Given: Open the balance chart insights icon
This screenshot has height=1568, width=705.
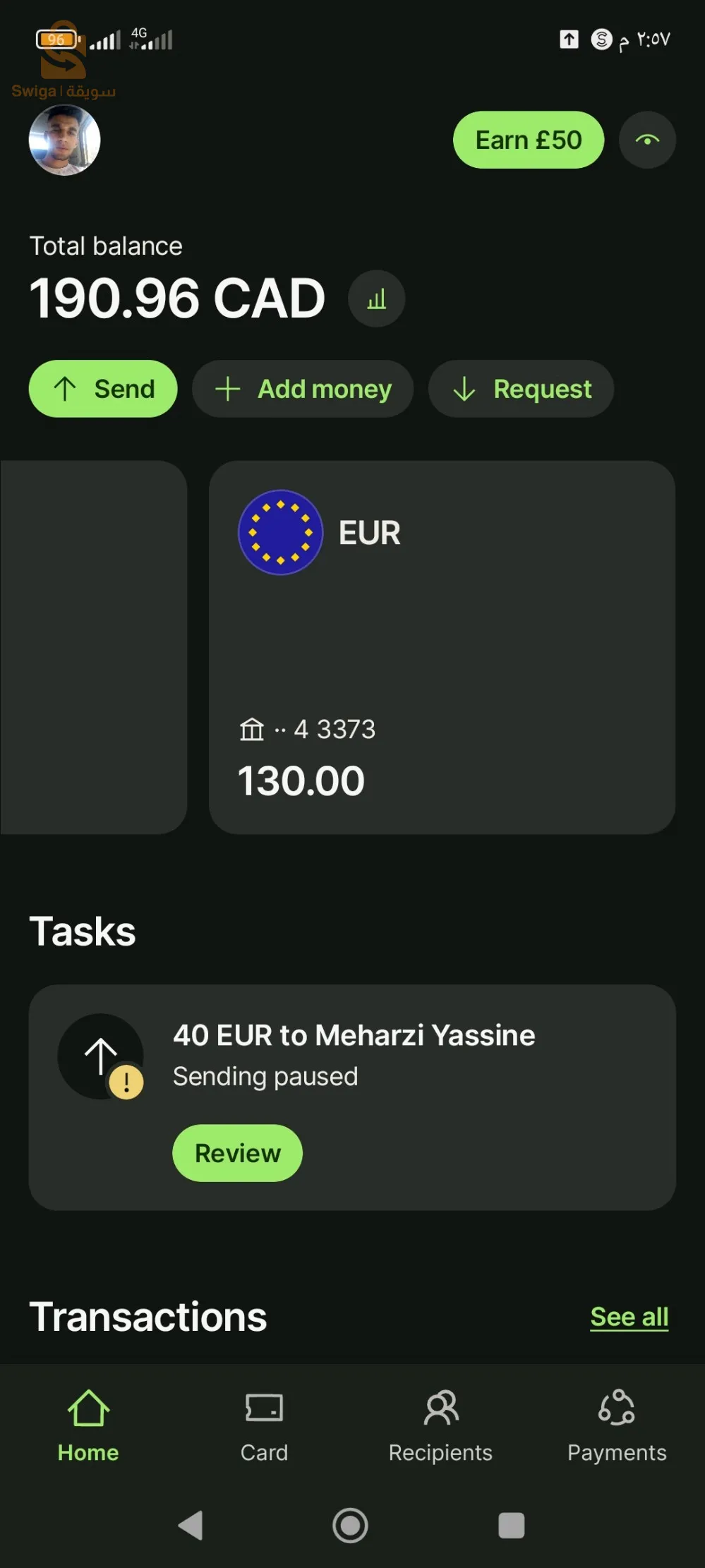Looking at the screenshot, I should (x=376, y=298).
